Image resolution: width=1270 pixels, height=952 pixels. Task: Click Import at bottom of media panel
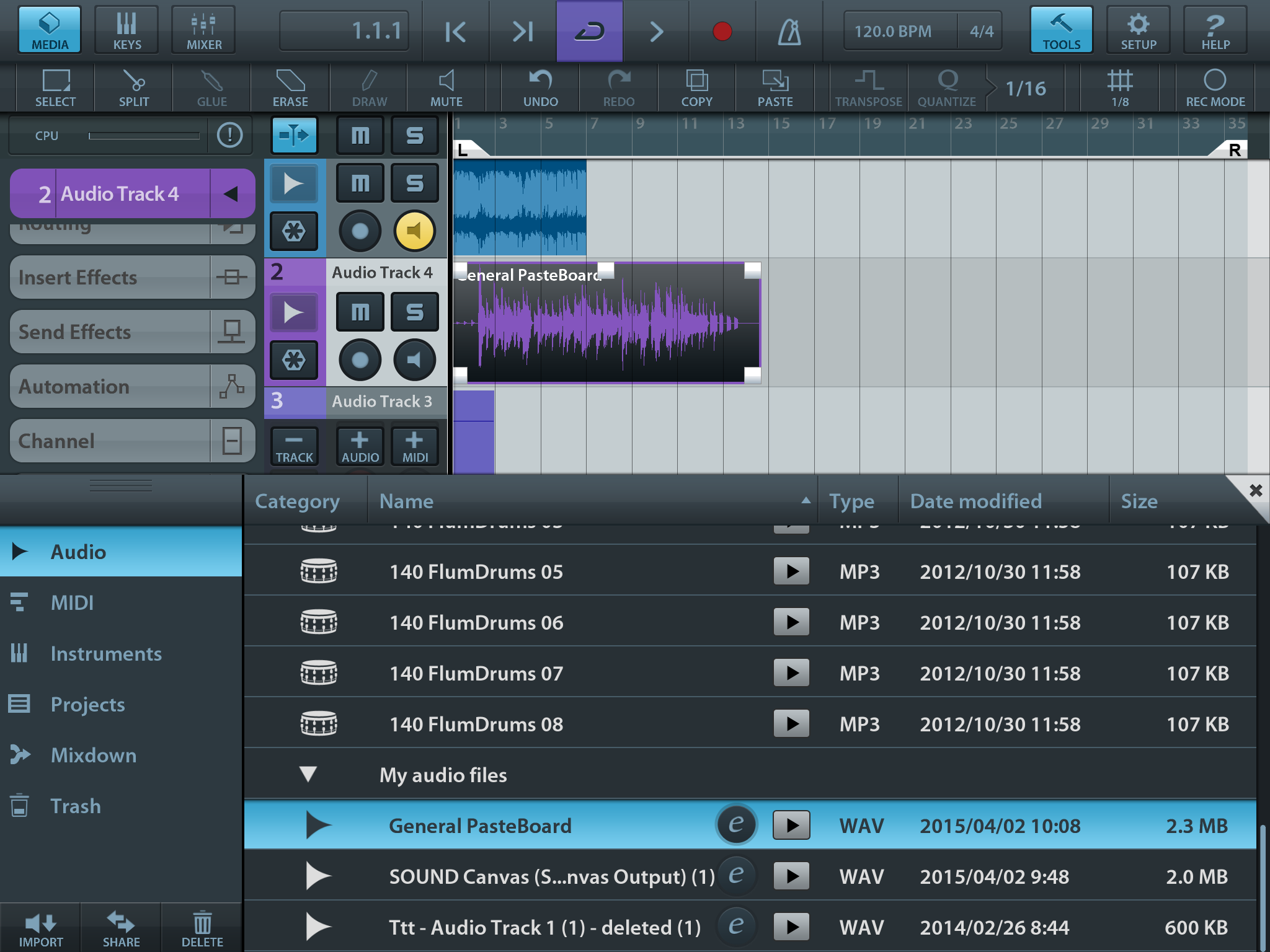coord(40,928)
